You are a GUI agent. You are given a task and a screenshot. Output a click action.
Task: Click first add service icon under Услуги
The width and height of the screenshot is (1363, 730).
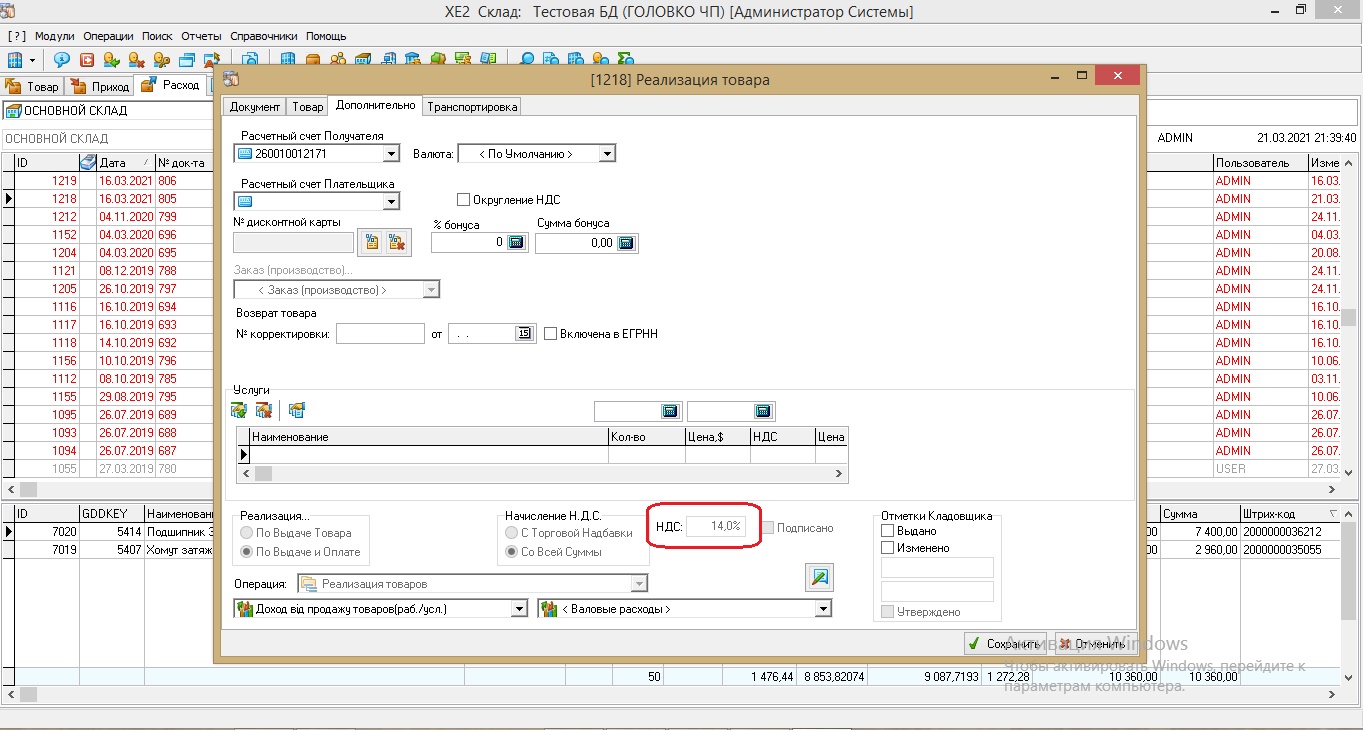(239, 410)
